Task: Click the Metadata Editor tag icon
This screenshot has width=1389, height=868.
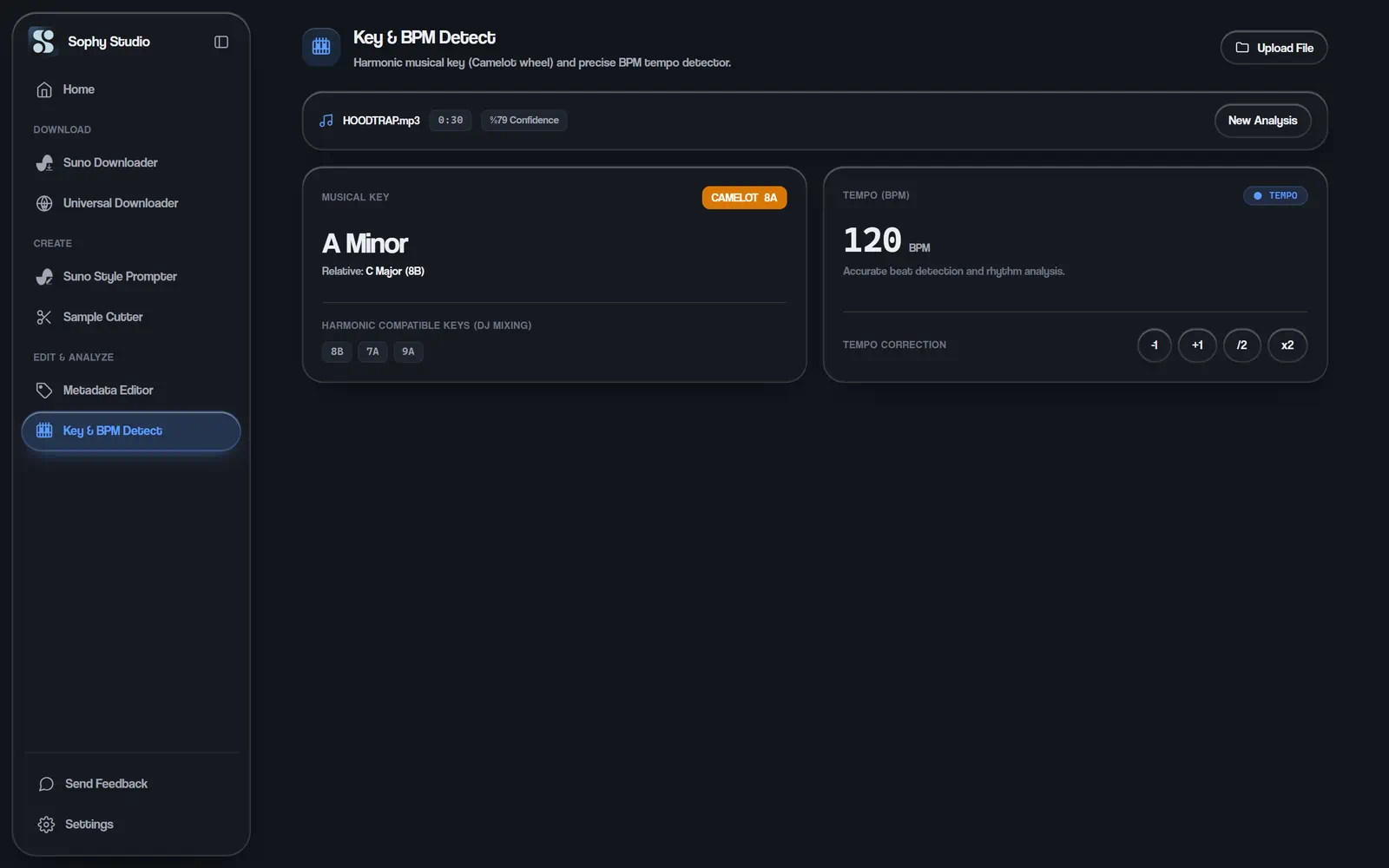Action: [x=44, y=391]
